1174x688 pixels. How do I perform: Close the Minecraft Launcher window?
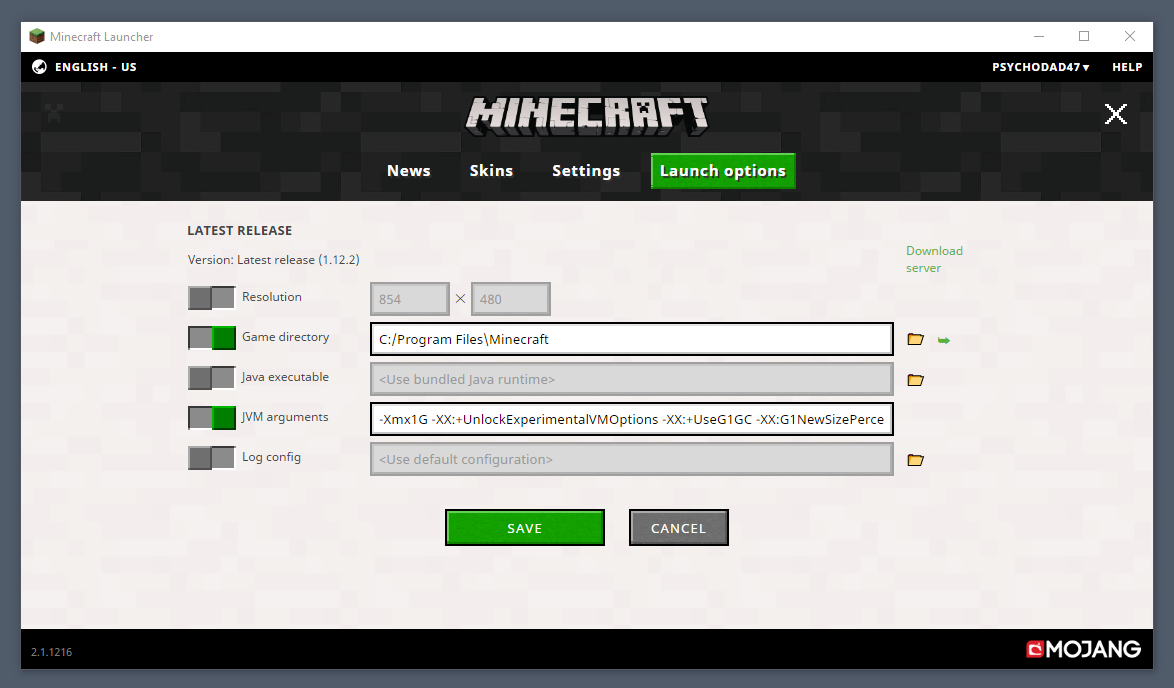click(1130, 36)
